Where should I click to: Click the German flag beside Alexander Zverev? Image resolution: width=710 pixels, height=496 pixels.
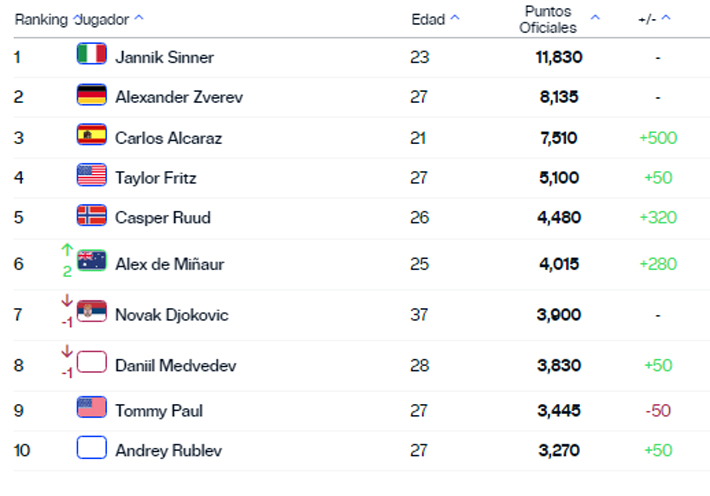91,96
